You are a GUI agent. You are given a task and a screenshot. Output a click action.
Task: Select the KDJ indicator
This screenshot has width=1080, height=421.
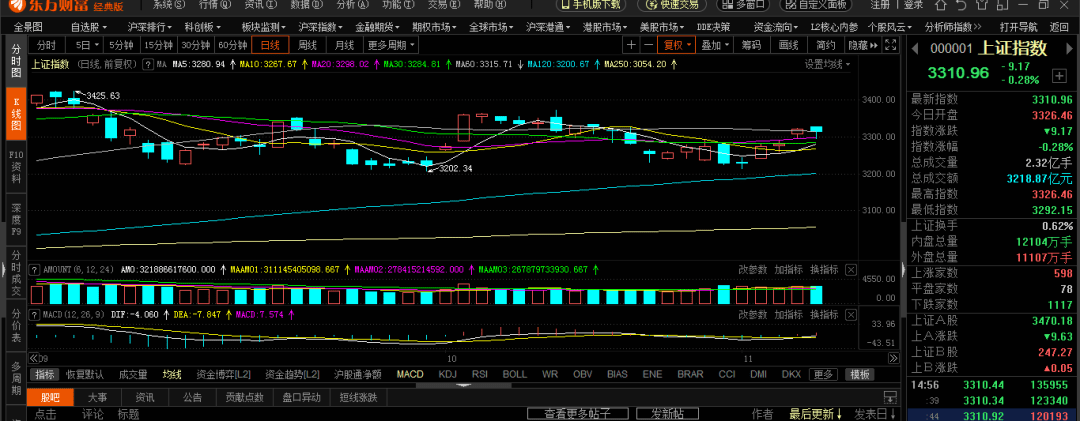pyautogui.click(x=447, y=374)
